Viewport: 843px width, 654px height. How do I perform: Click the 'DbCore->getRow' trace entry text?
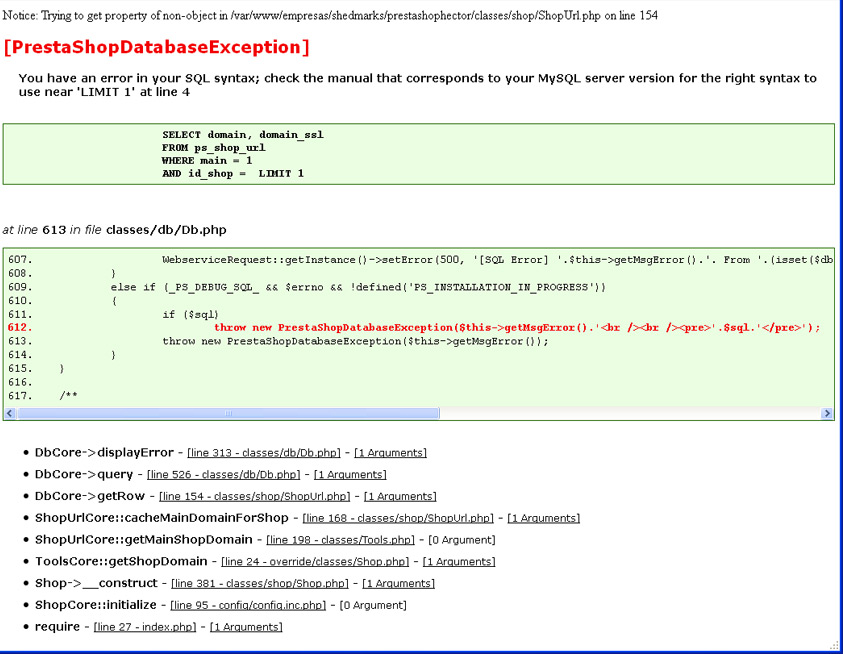[90, 496]
